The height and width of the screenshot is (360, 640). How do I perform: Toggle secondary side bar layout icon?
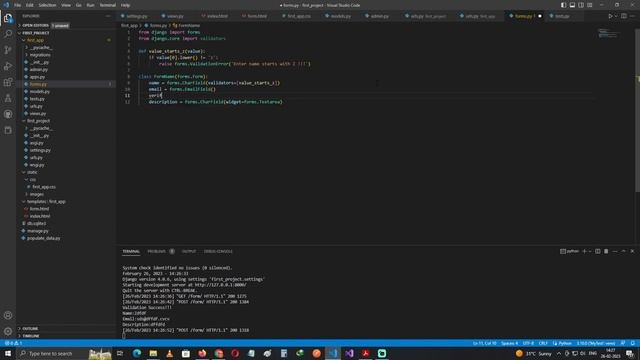tap(581, 5)
